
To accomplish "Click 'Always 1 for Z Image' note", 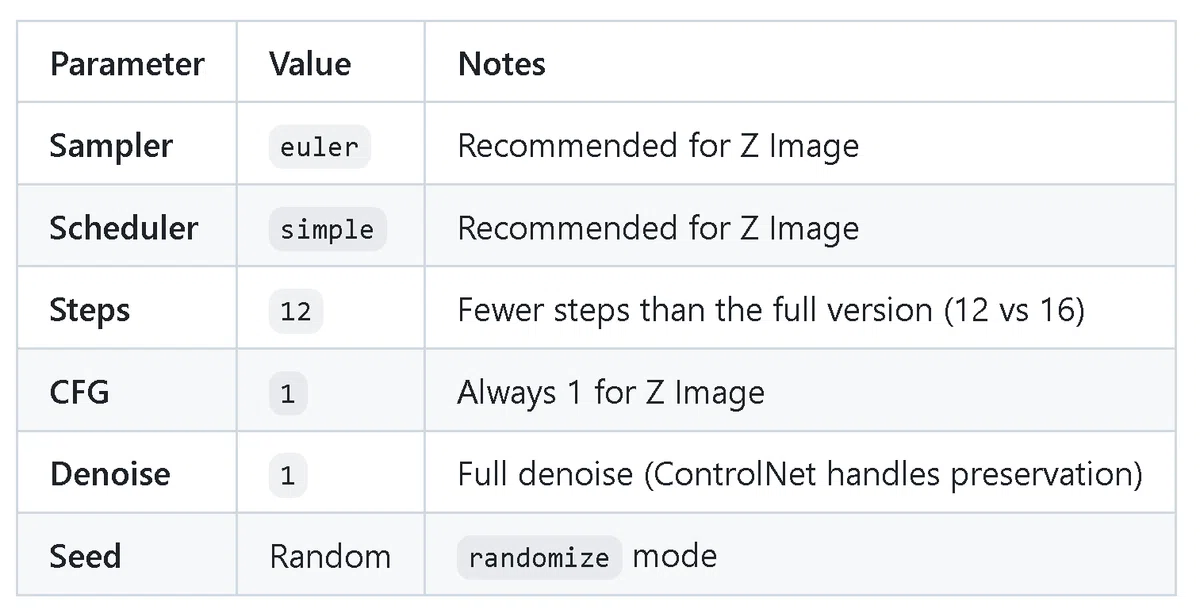I will 611,392.
